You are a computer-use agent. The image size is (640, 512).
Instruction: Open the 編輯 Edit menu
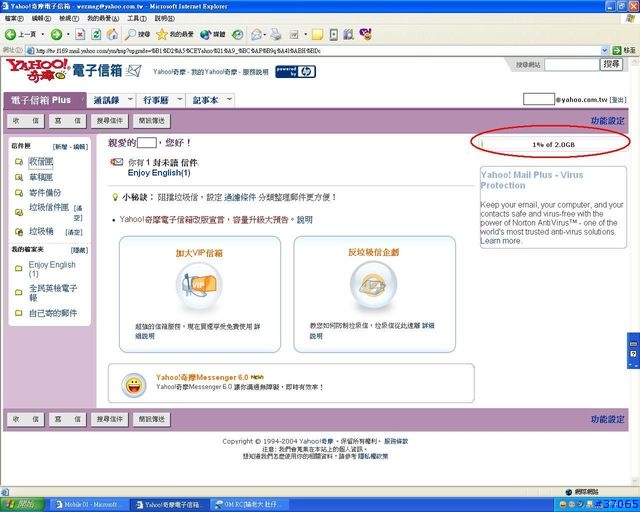(41, 18)
